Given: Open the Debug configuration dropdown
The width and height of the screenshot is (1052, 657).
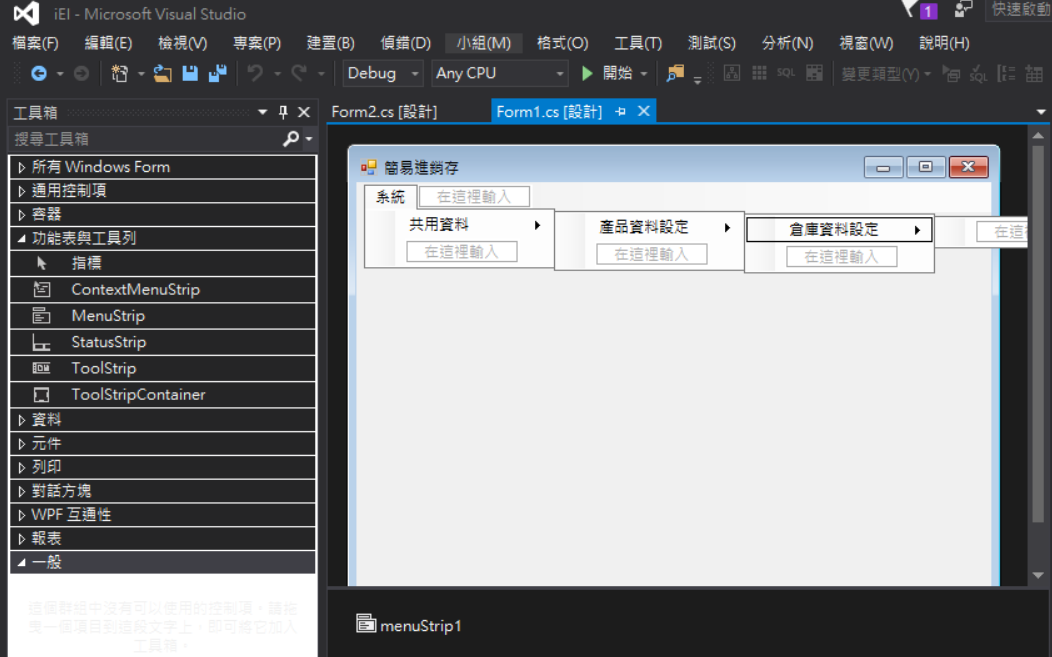Looking at the screenshot, I should [384, 74].
